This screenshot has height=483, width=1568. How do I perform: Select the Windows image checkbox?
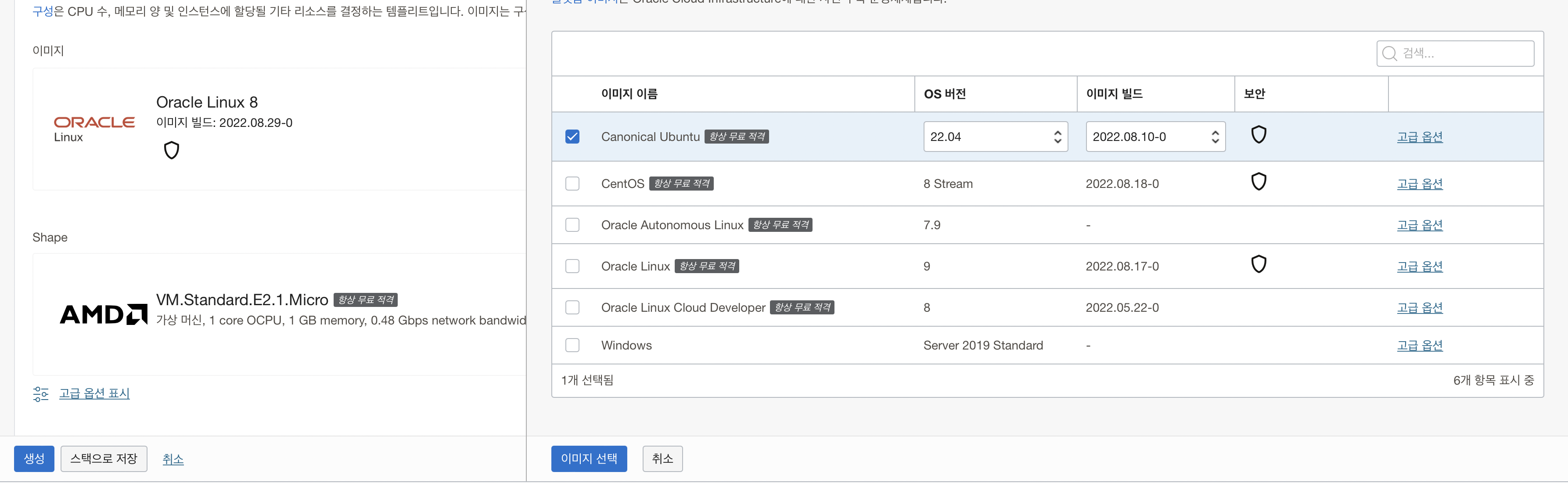point(572,346)
